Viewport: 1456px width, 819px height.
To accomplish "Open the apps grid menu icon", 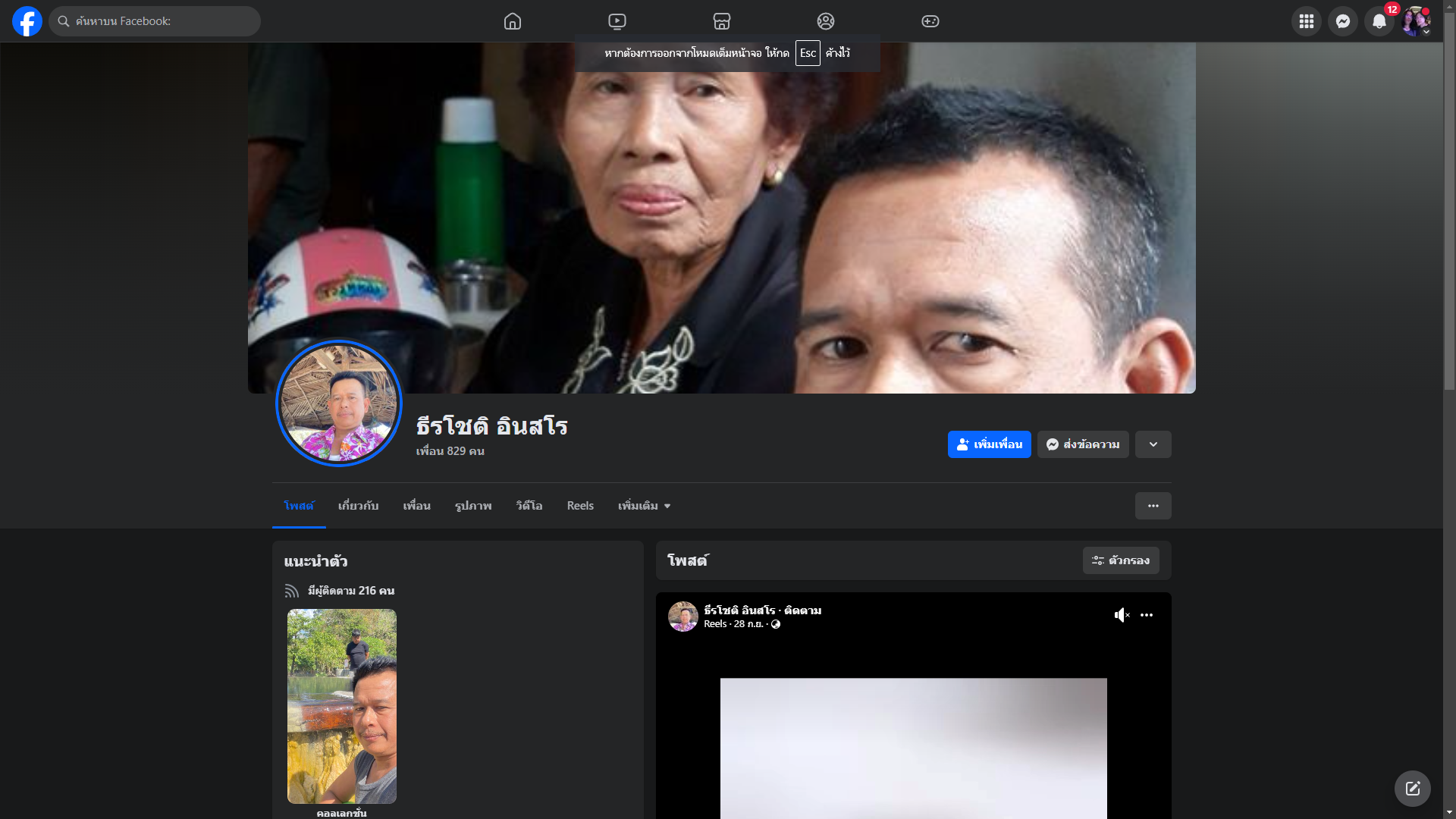I will click(x=1306, y=21).
